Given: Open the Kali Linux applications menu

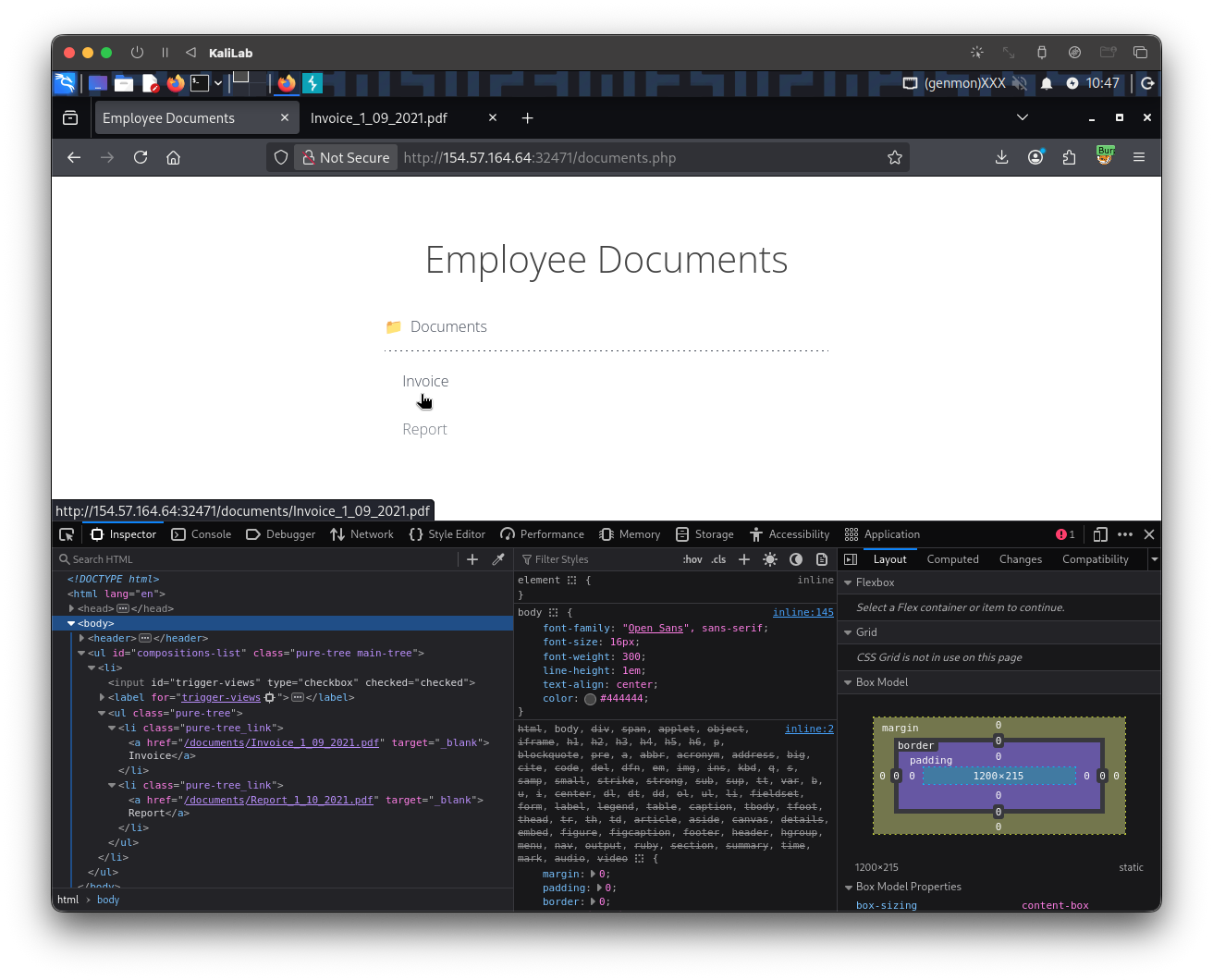Looking at the screenshot, I should 65,83.
